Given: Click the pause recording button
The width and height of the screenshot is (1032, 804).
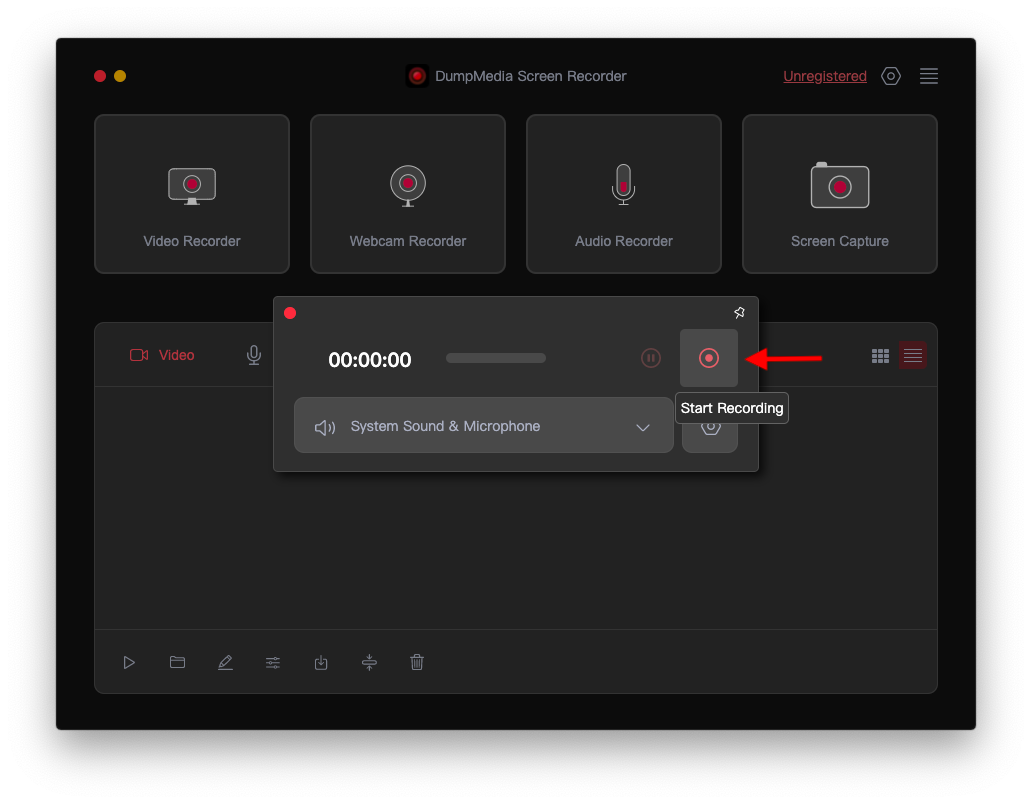Looking at the screenshot, I should tap(651, 358).
